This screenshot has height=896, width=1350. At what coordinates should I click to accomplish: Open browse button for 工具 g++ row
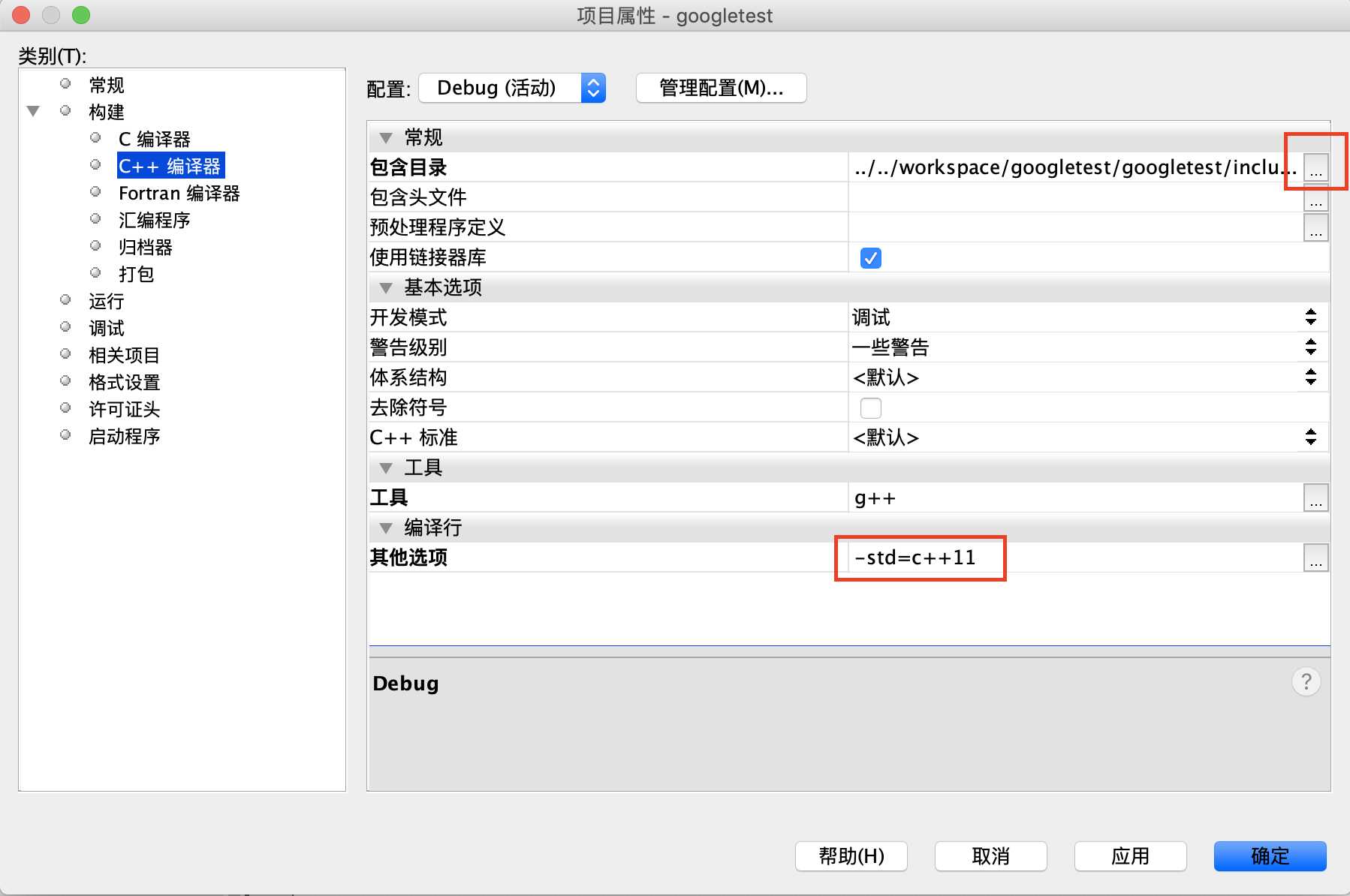pos(1315,498)
